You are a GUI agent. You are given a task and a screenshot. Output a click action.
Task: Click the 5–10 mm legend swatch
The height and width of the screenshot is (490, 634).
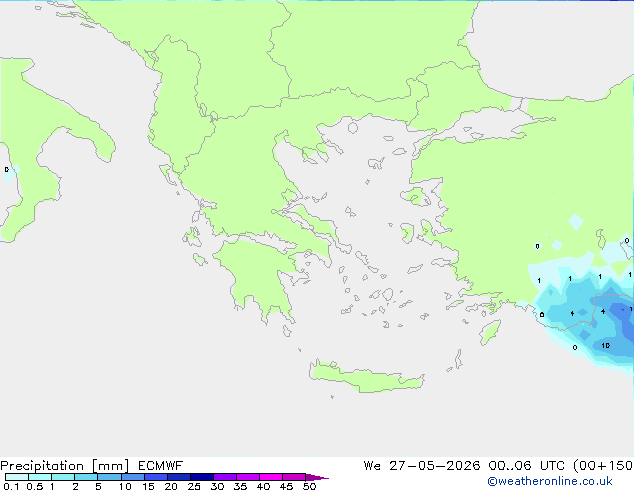point(109,477)
